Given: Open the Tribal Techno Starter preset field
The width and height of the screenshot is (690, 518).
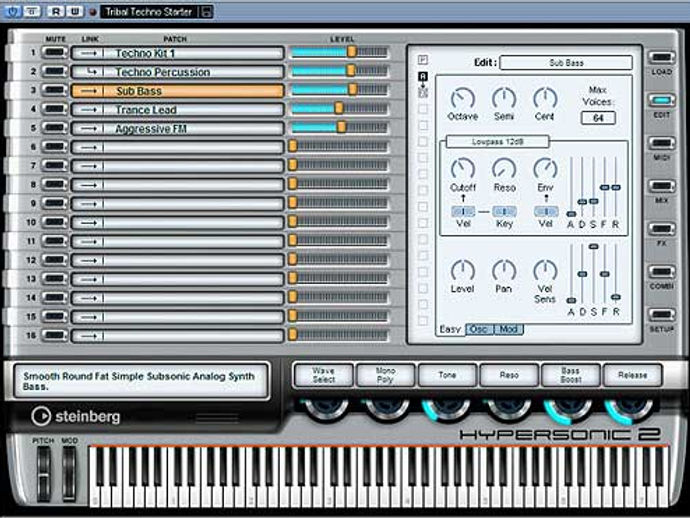Looking at the screenshot, I should pos(149,11).
